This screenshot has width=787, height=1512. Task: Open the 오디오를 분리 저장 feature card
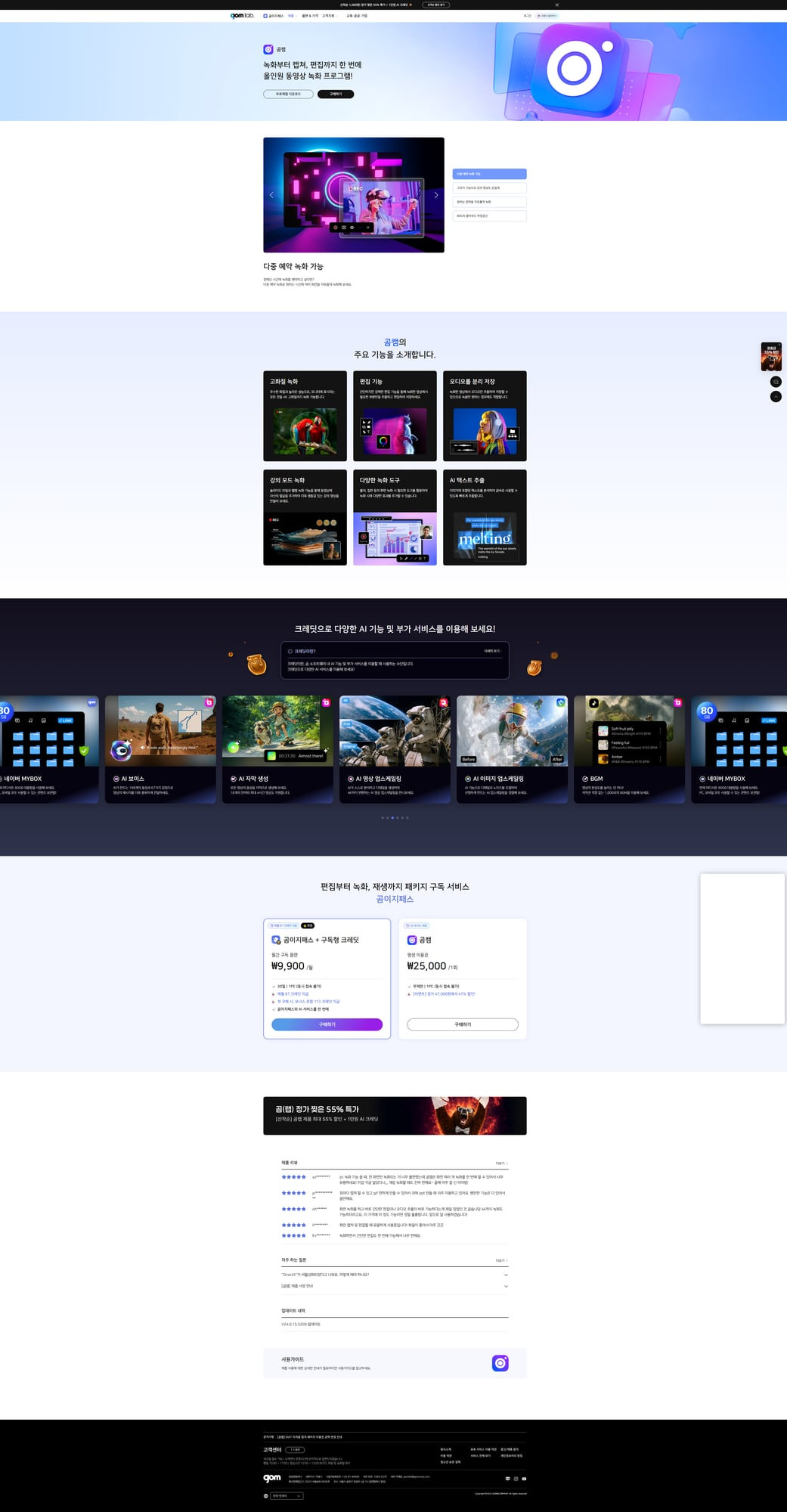point(485,416)
